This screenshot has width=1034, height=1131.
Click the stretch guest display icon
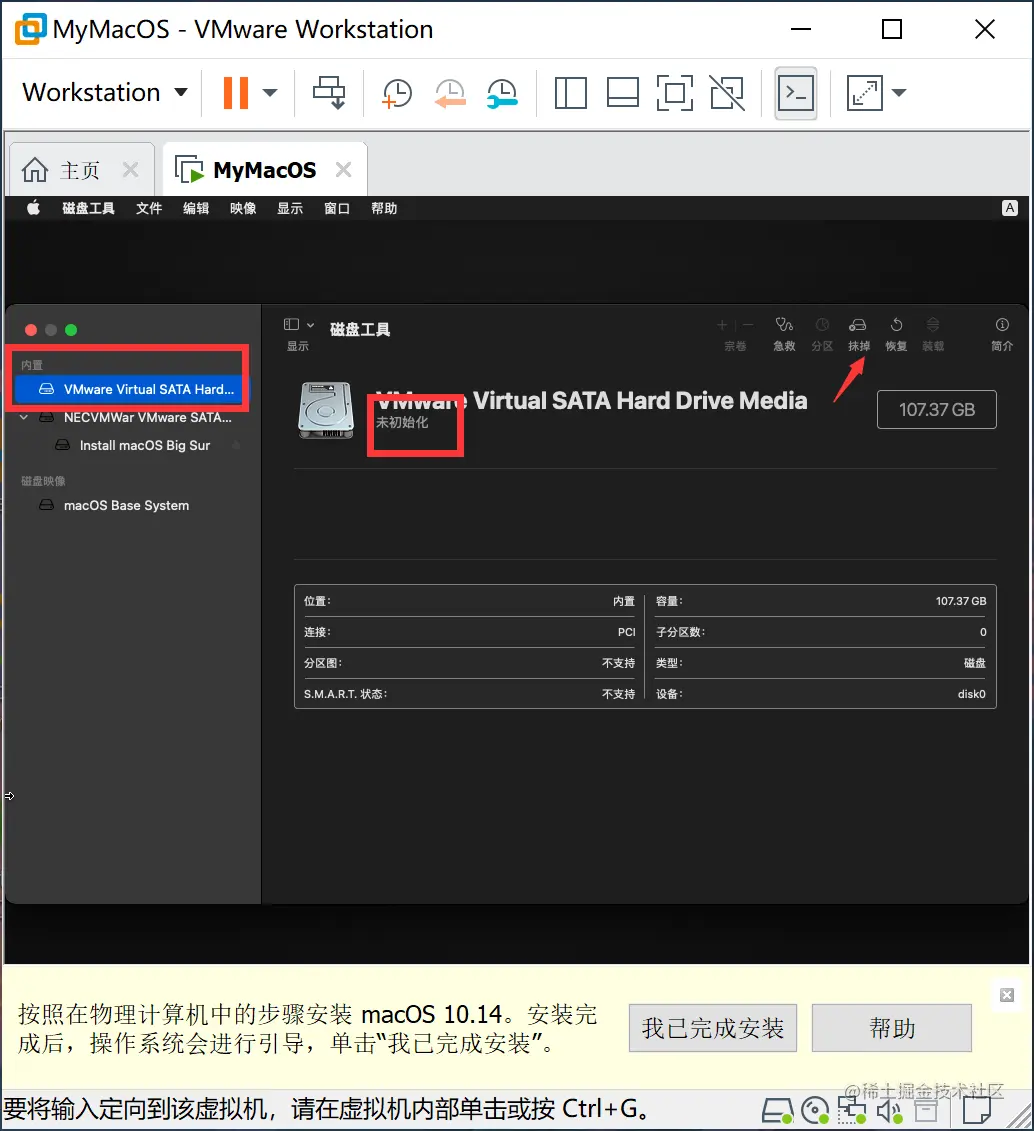tap(864, 93)
